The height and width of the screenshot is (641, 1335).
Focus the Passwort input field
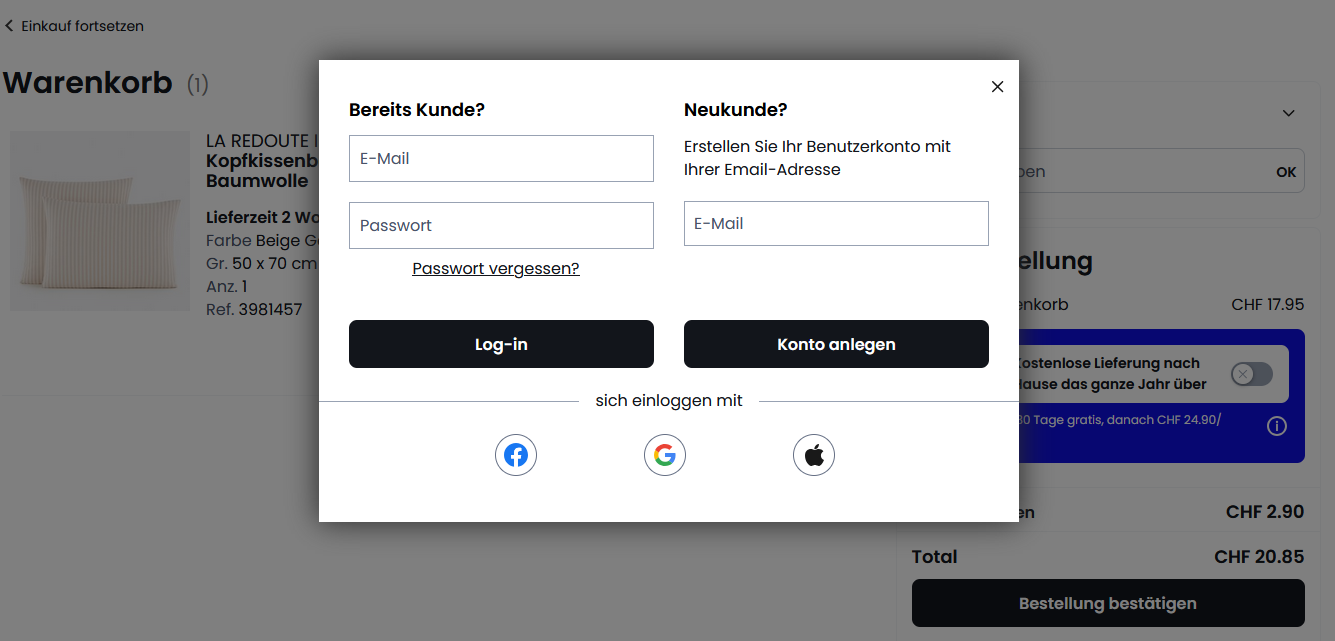(501, 225)
